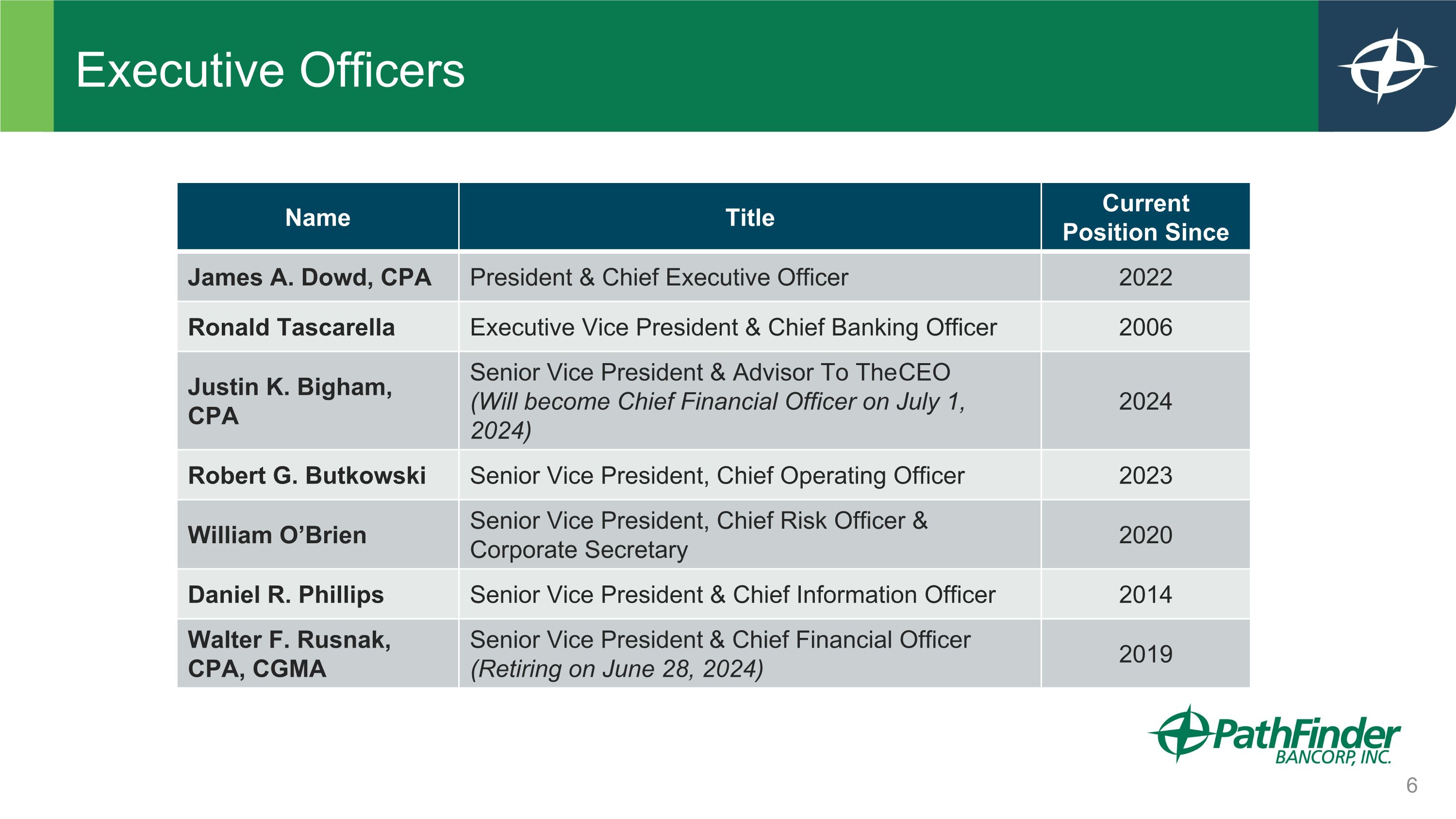
Task: Click the italic note about July 1, 2024
Action: coord(718,416)
